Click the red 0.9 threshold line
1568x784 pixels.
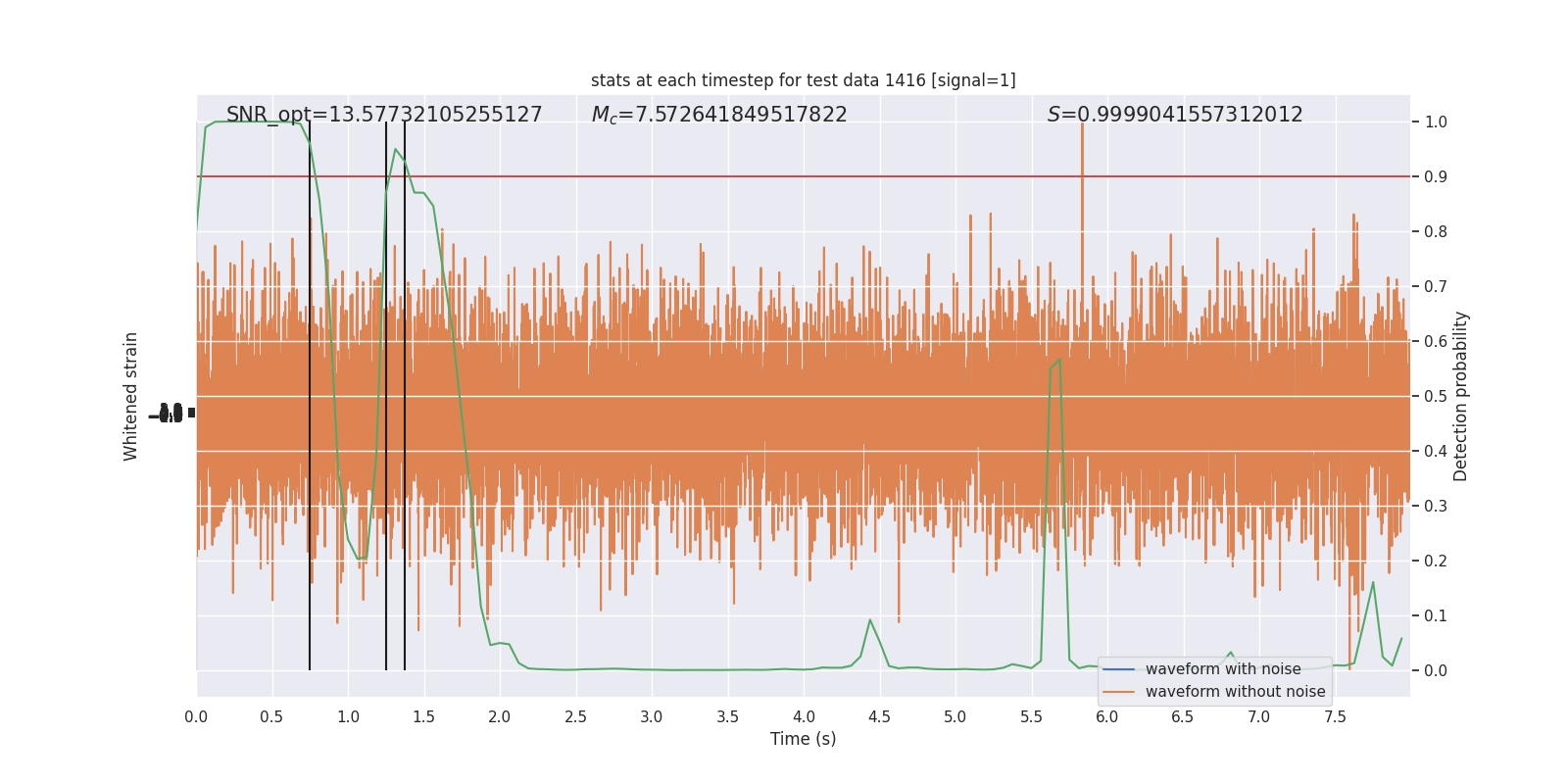[803, 176]
